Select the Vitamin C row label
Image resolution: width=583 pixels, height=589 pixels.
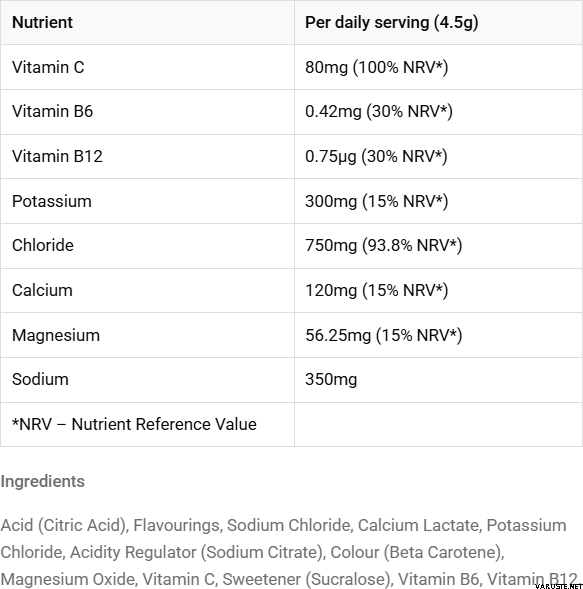[x=48, y=67]
